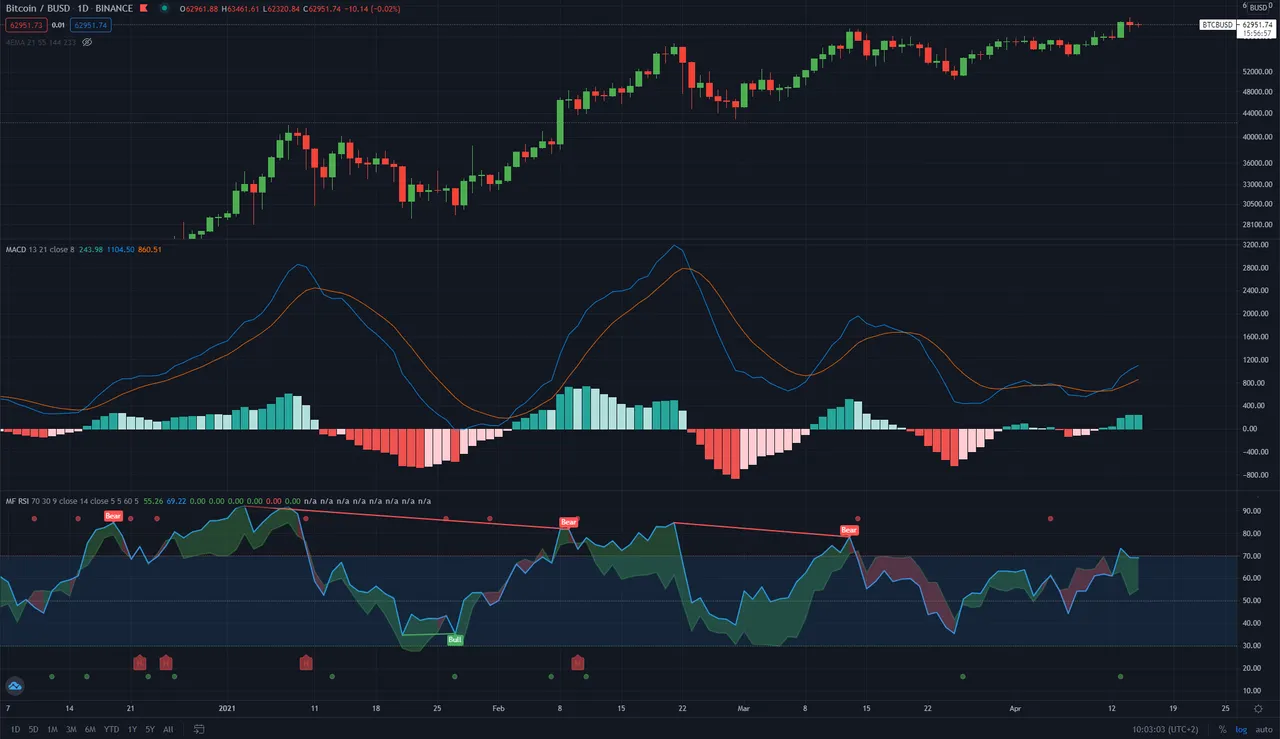Click the Feb label on time axis
Screen dimensions: 1280x739
[x=497, y=708]
